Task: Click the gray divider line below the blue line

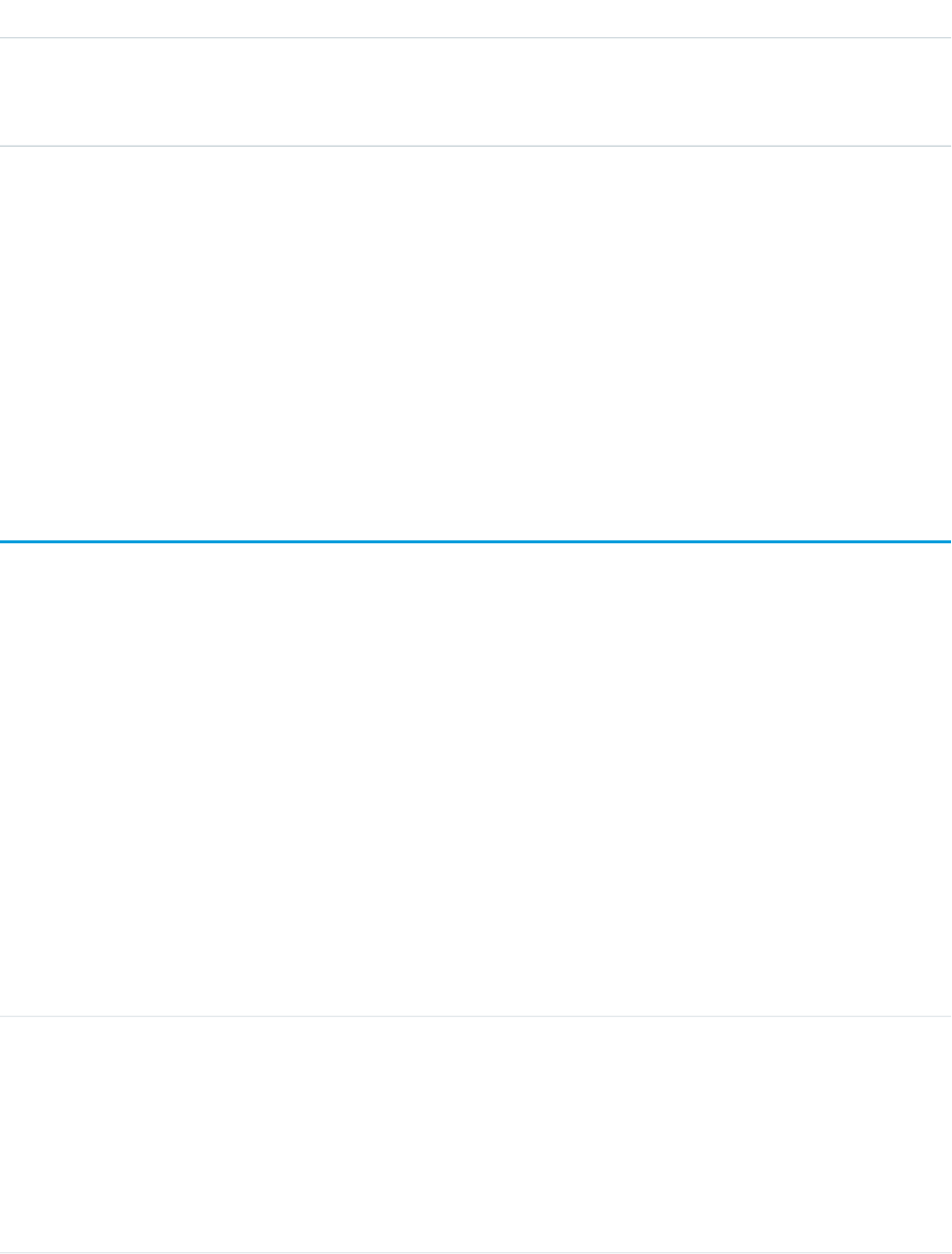Action: tap(476, 1017)
